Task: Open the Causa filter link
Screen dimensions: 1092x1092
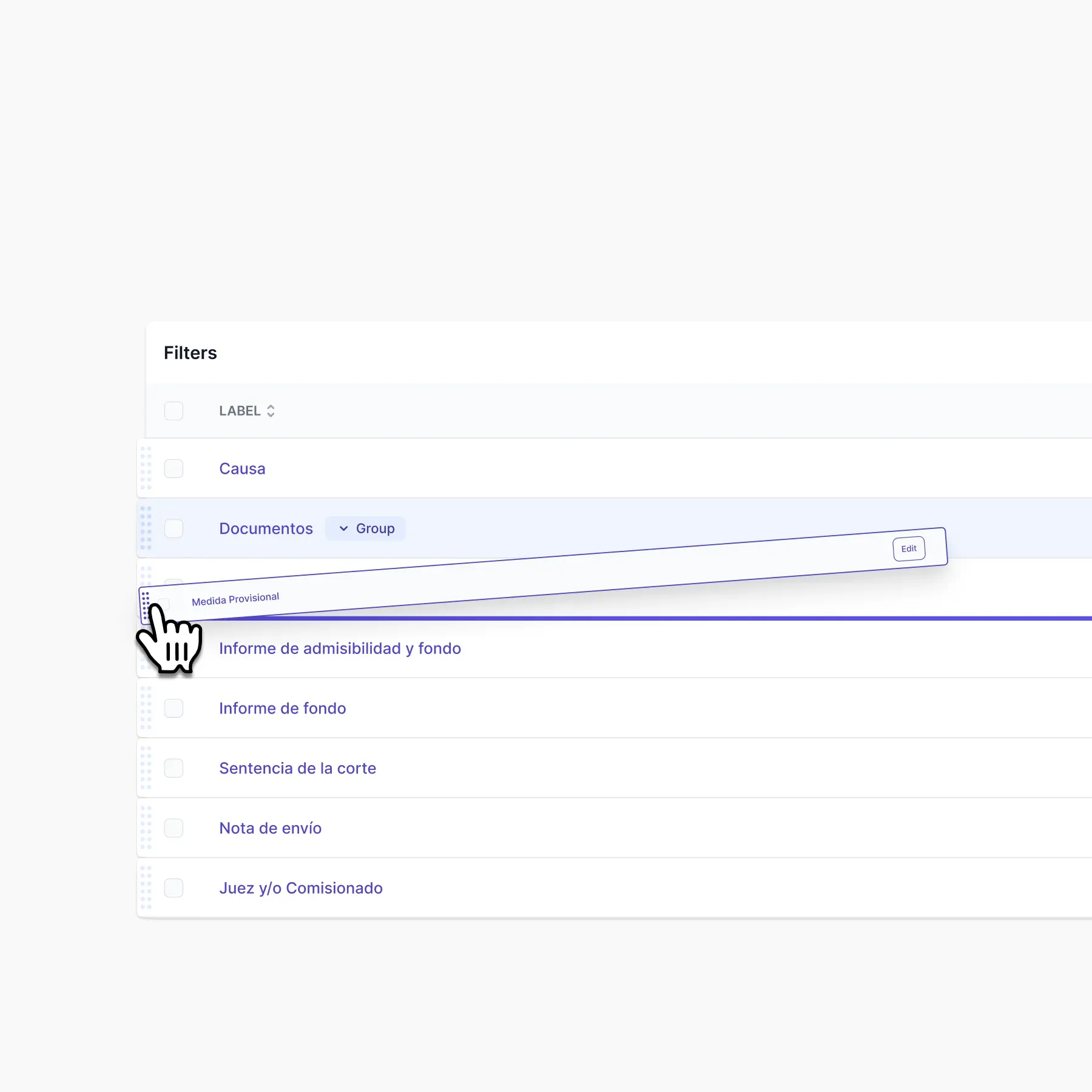Action: click(x=242, y=468)
